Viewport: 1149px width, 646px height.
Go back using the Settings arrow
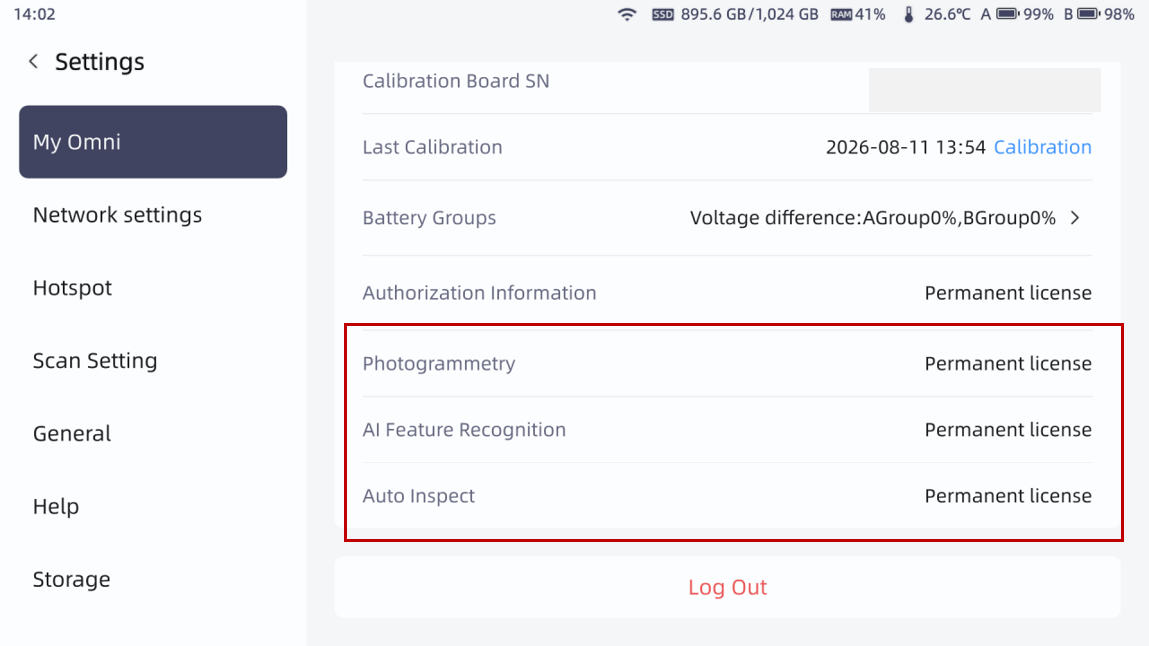[33, 62]
